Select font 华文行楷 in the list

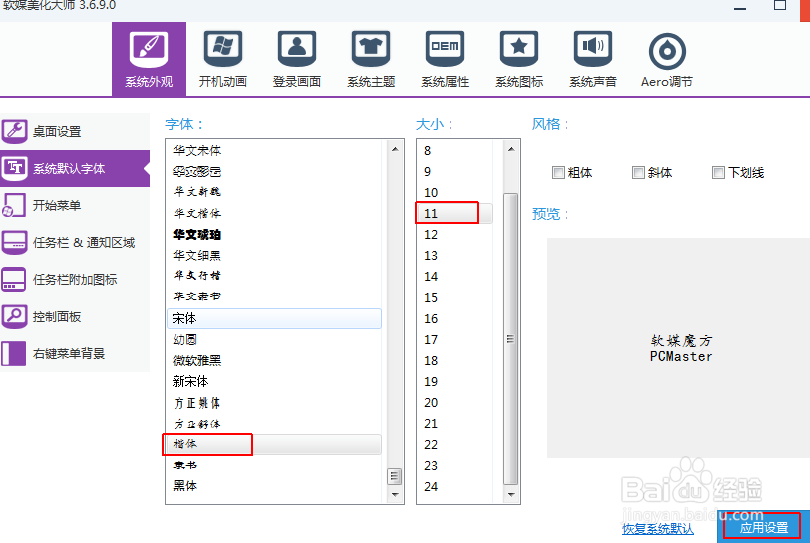[x=274, y=276]
